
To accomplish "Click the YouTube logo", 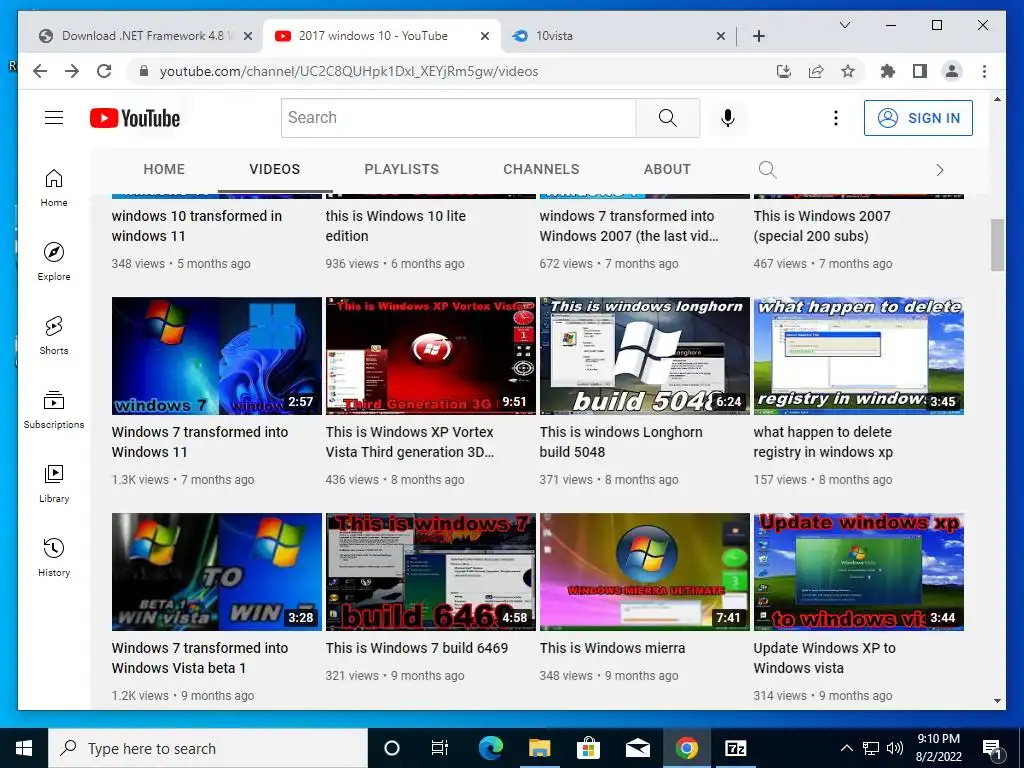I will [x=135, y=118].
